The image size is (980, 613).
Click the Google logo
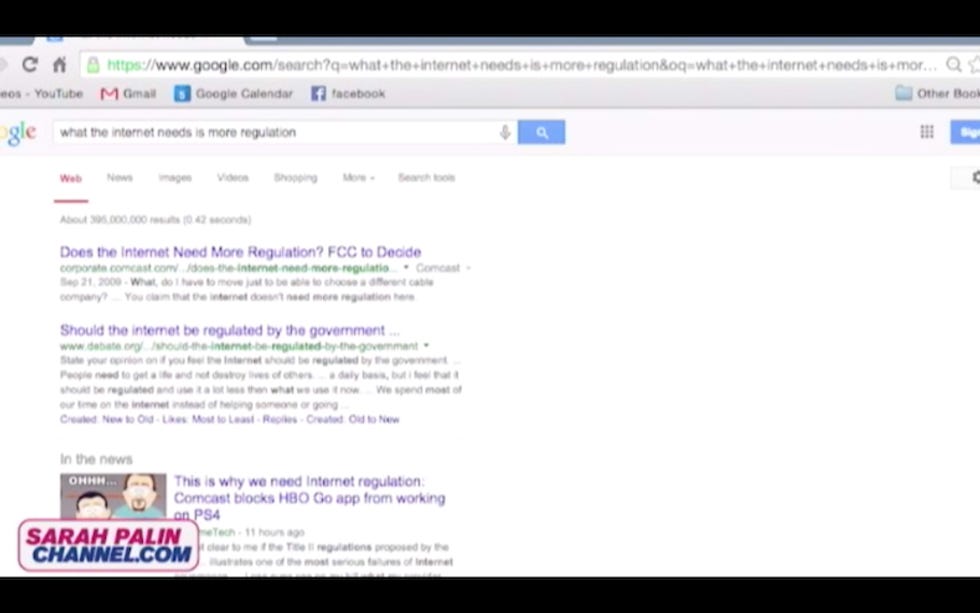point(18,133)
